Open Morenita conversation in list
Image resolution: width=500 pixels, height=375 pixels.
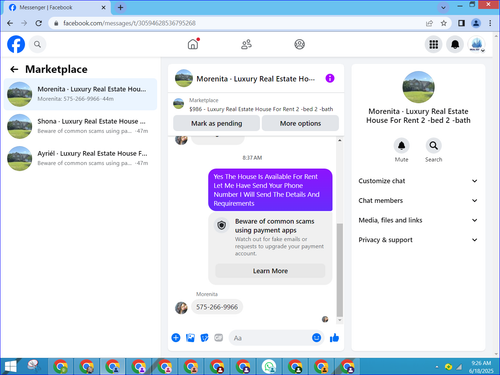click(80, 94)
